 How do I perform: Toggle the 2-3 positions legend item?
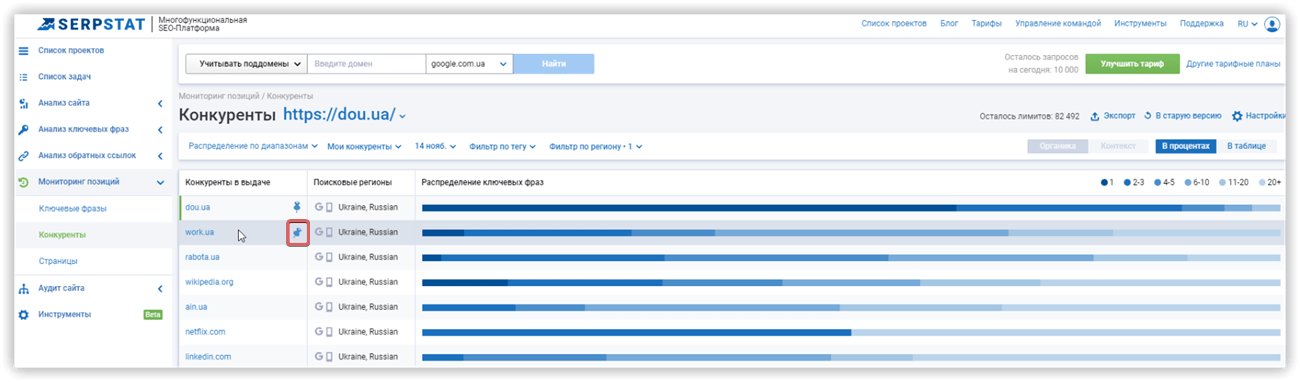(x=1133, y=182)
